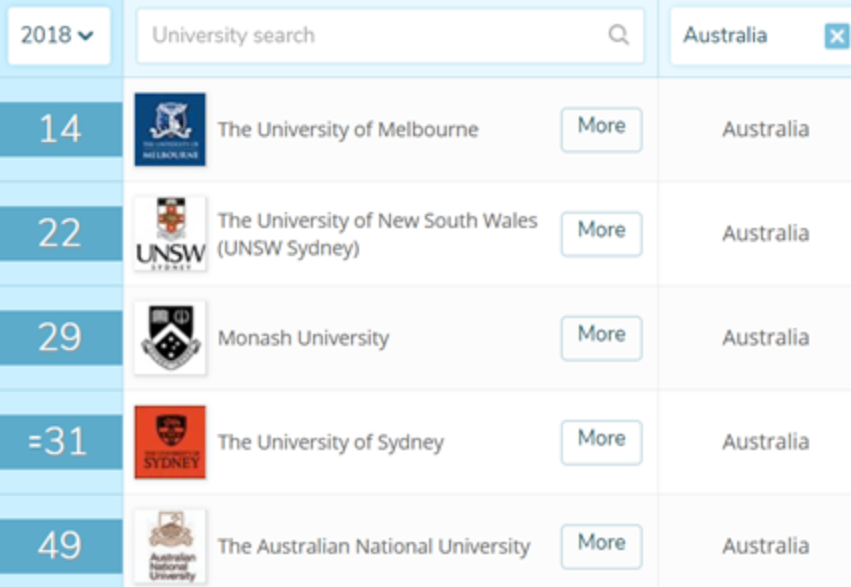Show More for University of Sydney

pyautogui.click(x=601, y=442)
